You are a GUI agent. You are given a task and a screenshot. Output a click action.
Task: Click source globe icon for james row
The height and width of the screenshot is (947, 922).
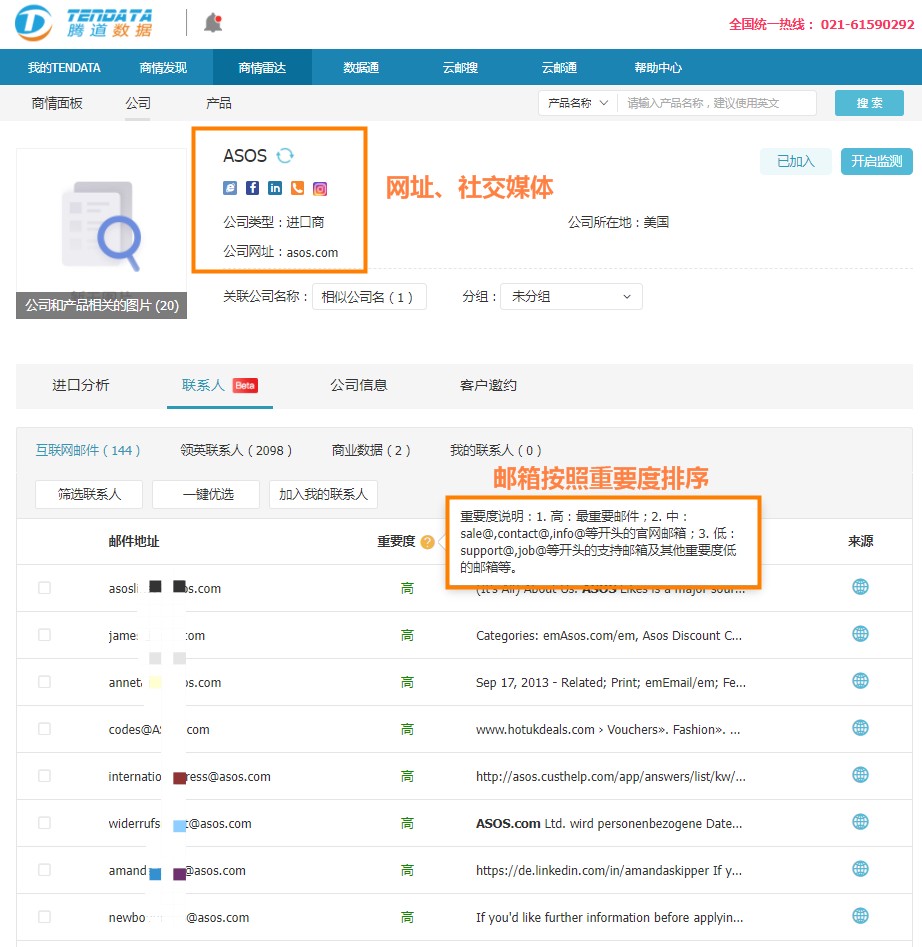coord(860,634)
